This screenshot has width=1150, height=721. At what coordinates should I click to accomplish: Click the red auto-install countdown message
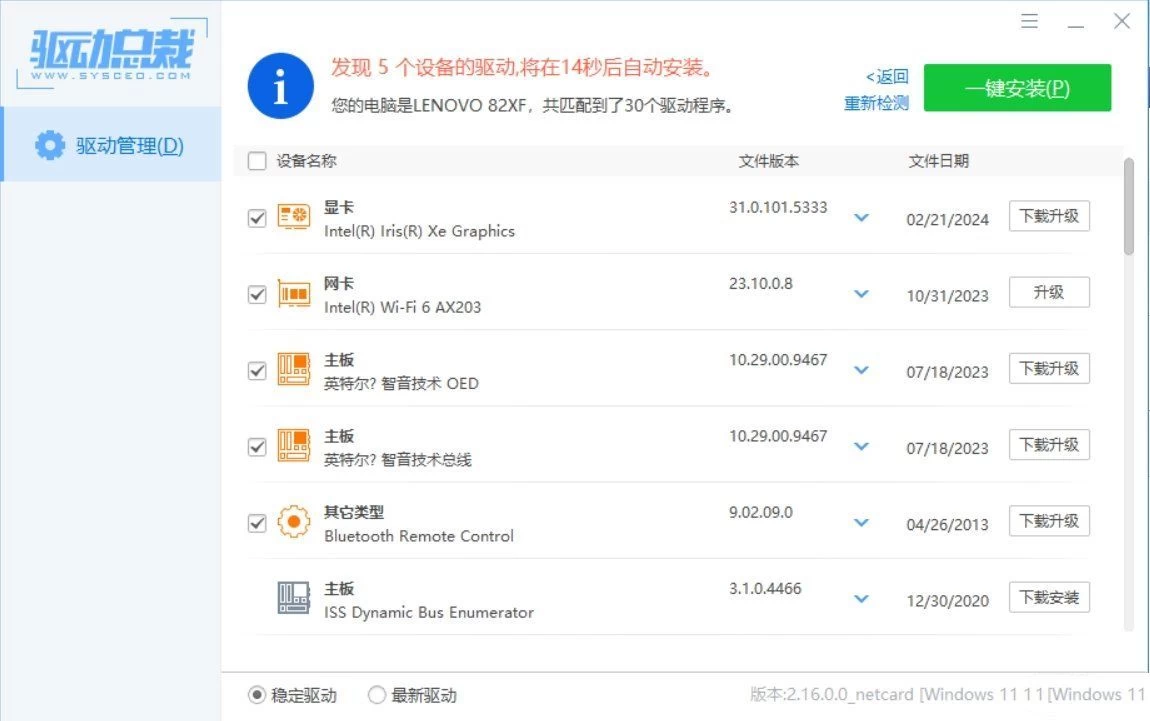[523, 67]
